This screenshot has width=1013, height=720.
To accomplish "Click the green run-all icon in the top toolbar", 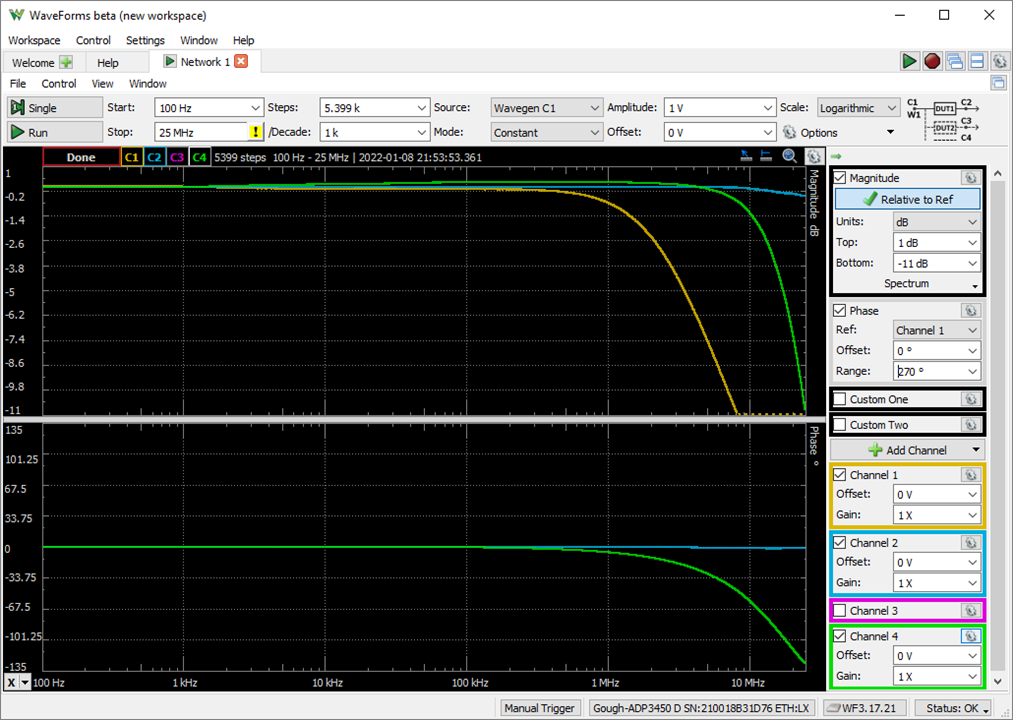I will [x=909, y=61].
